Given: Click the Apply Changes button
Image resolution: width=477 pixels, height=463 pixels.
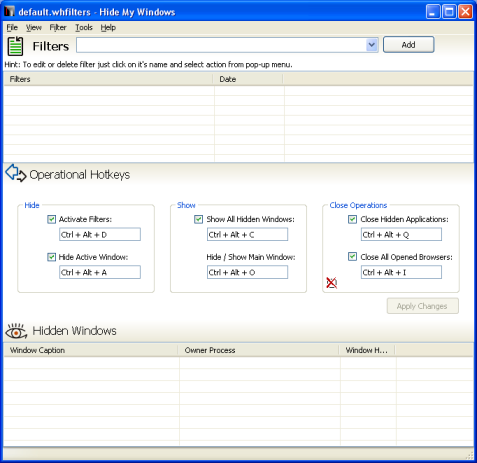Looking at the screenshot, I should click(x=423, y=306).
